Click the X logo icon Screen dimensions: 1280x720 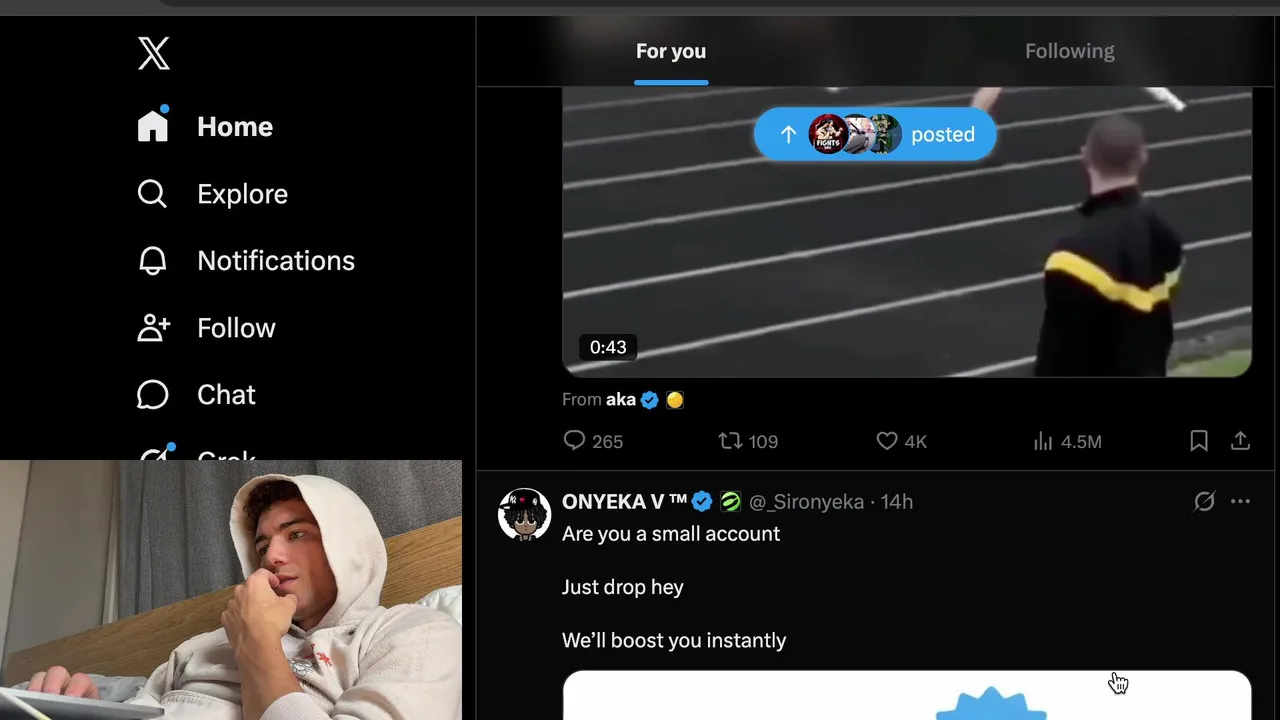coord(154,53)
